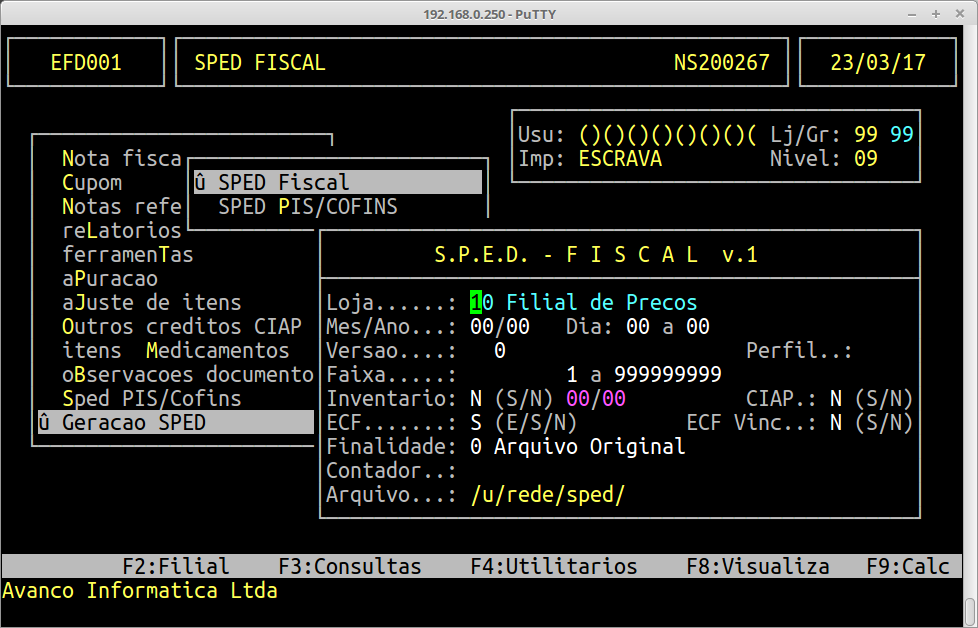
Task: Click the PuTTY title bar text
Action: tap(489, 14)
